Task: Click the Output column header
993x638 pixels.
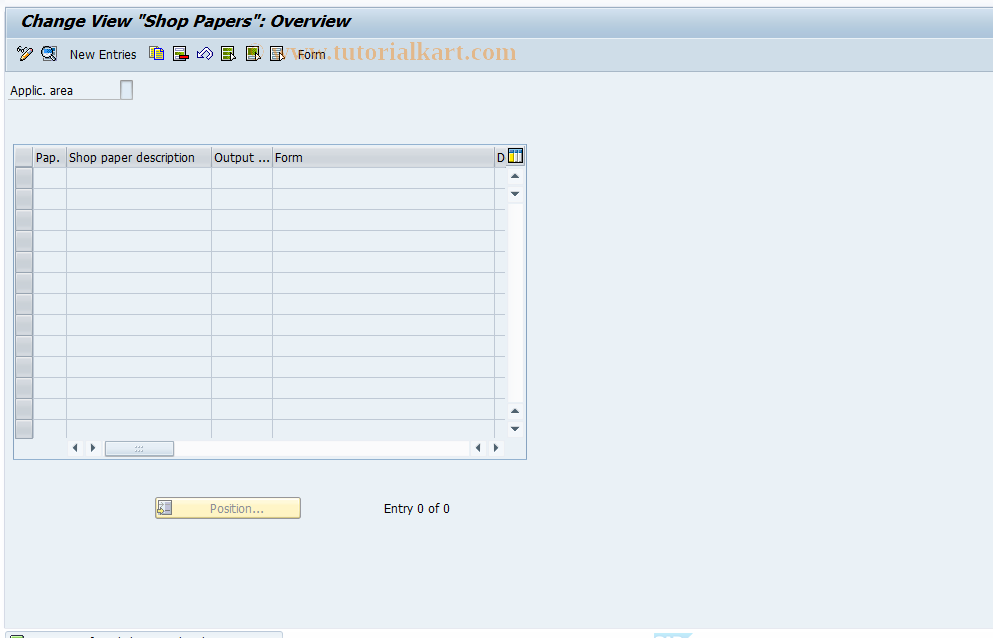Action: (242, 158)
